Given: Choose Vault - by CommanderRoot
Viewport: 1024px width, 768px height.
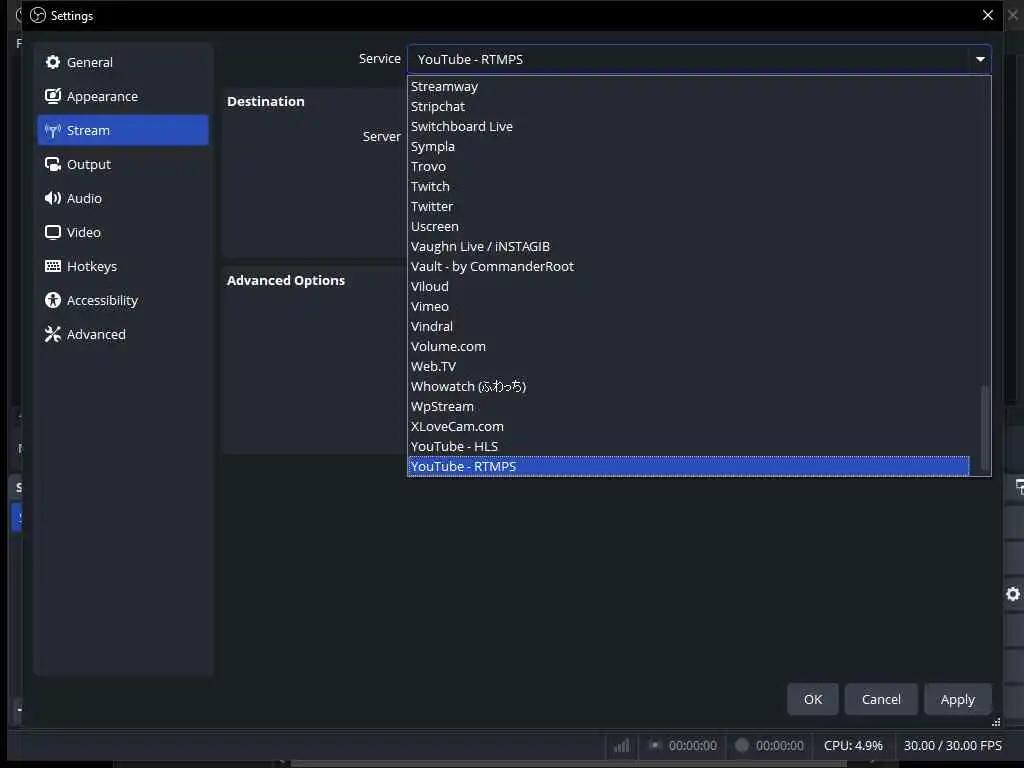Looking at the screenshot, I should pyautogui.click(x=688, y=266).
